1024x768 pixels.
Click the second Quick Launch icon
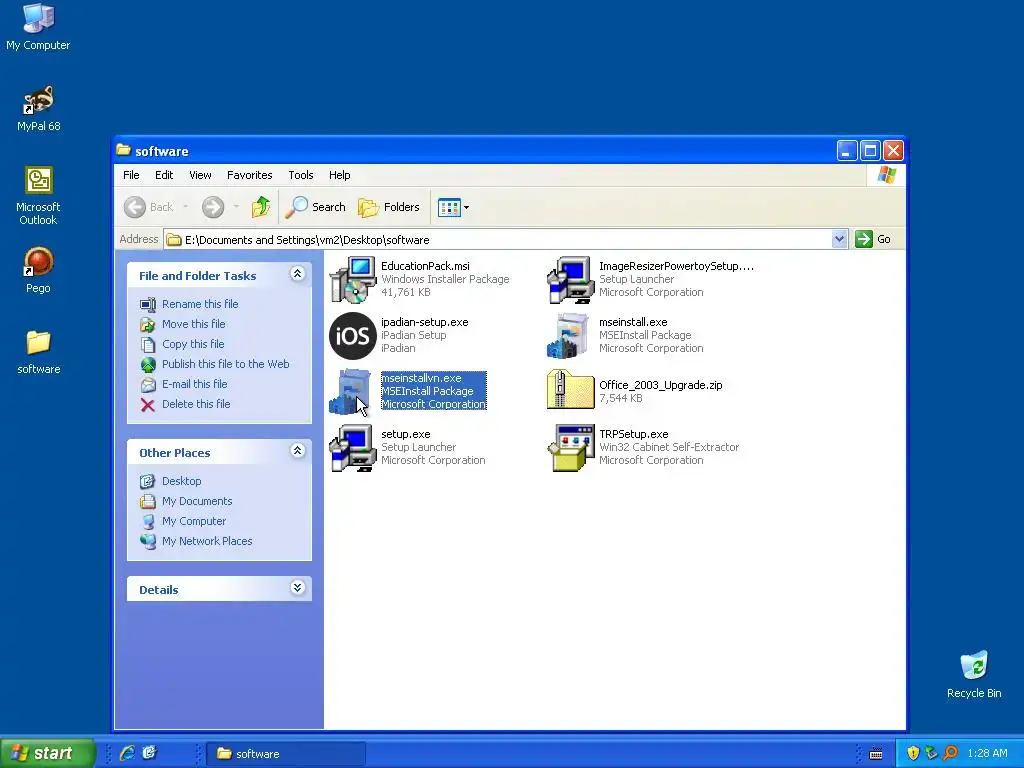tap(150, 753)
